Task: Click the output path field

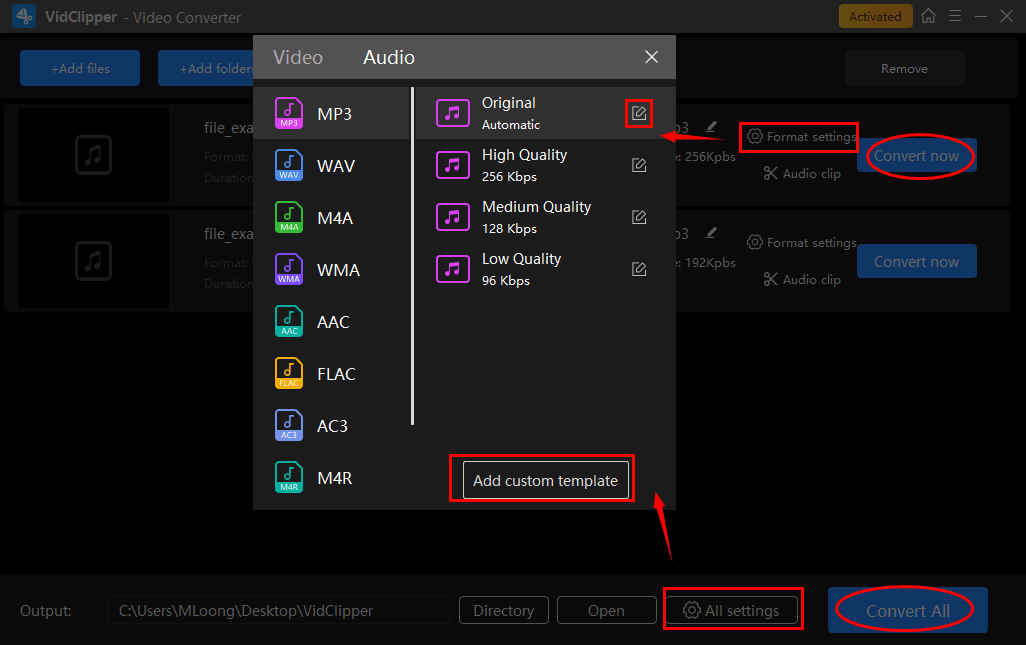Action: pyautogui.click(x=279, y=610)
